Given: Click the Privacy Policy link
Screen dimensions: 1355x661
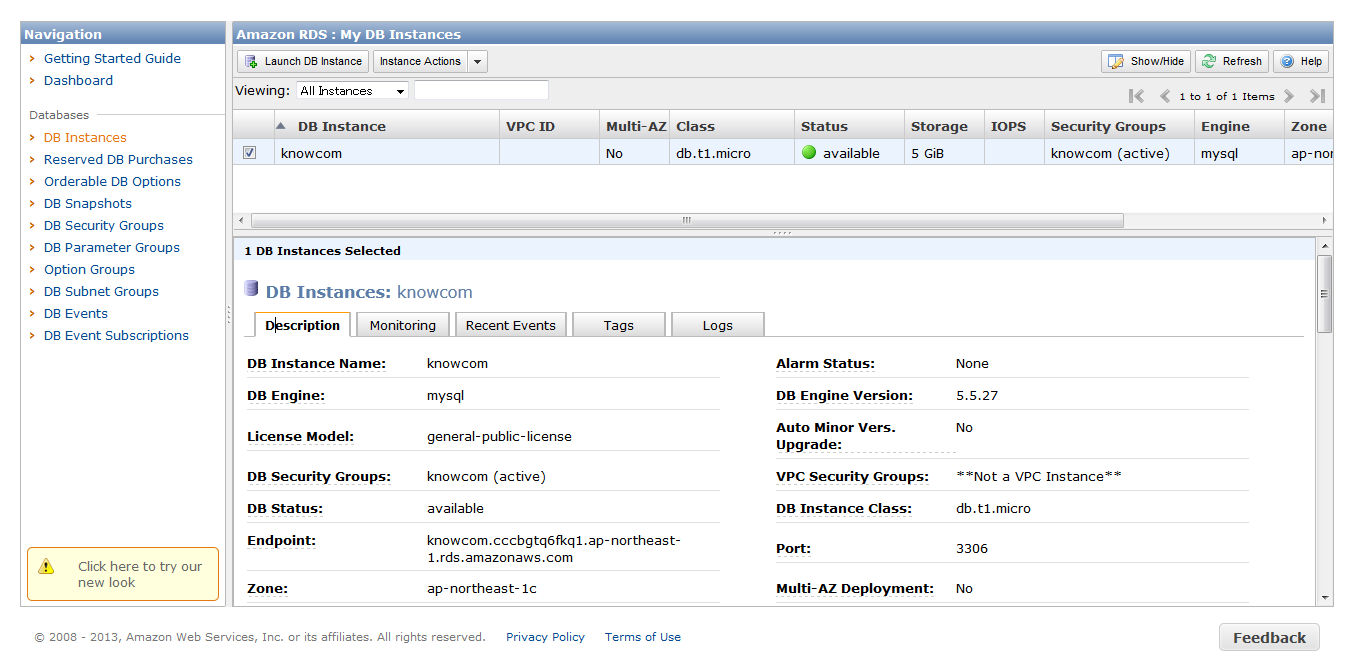Looking at the screenshot, I should click(x=545, y=637).
